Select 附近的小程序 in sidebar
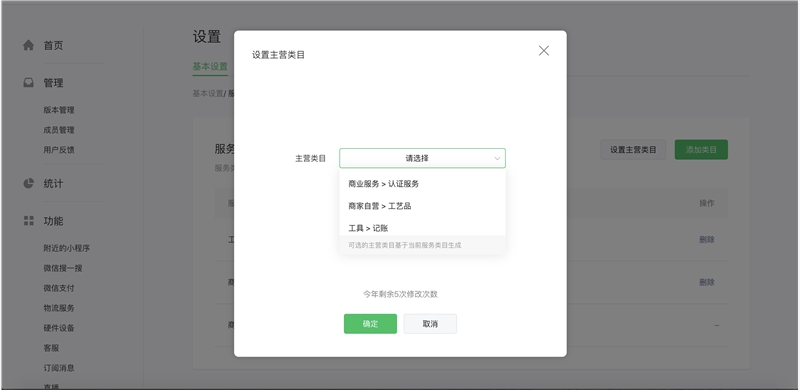The width and height of the screenshot is (800, 390). (66, 248)
